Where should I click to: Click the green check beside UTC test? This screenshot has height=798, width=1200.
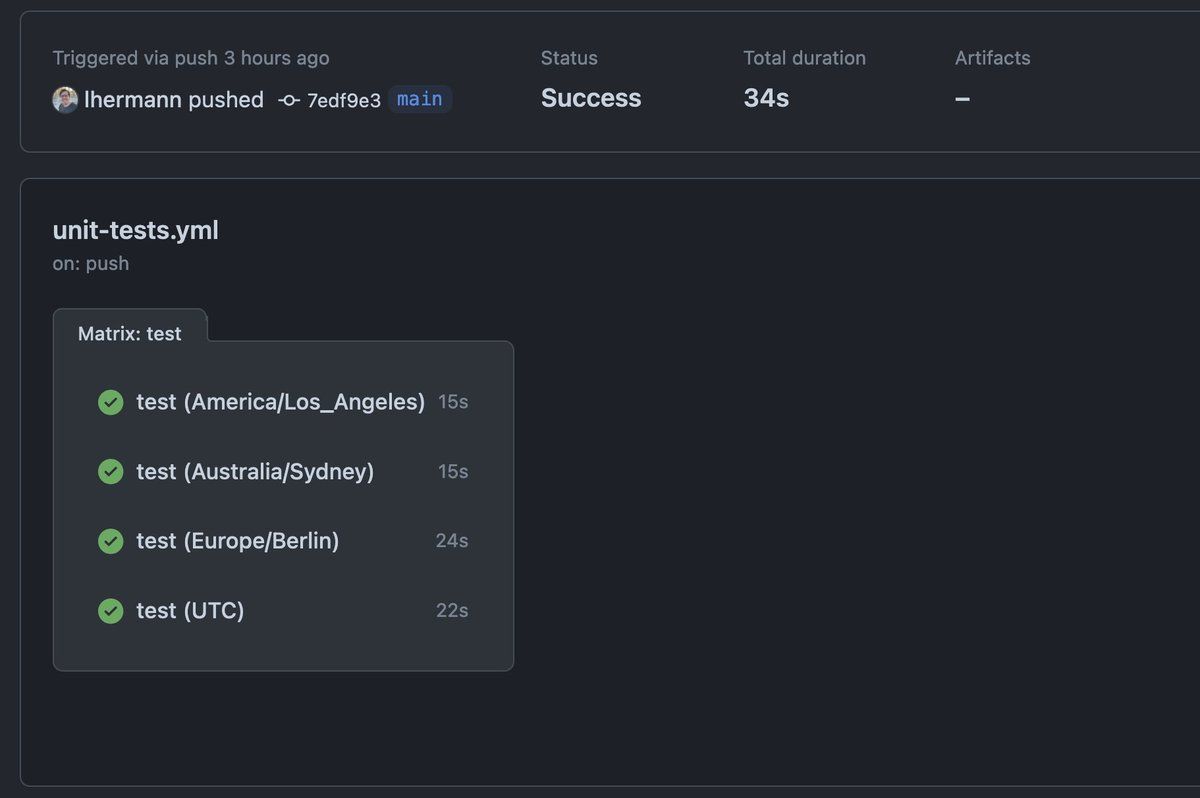tap(110, 610)
